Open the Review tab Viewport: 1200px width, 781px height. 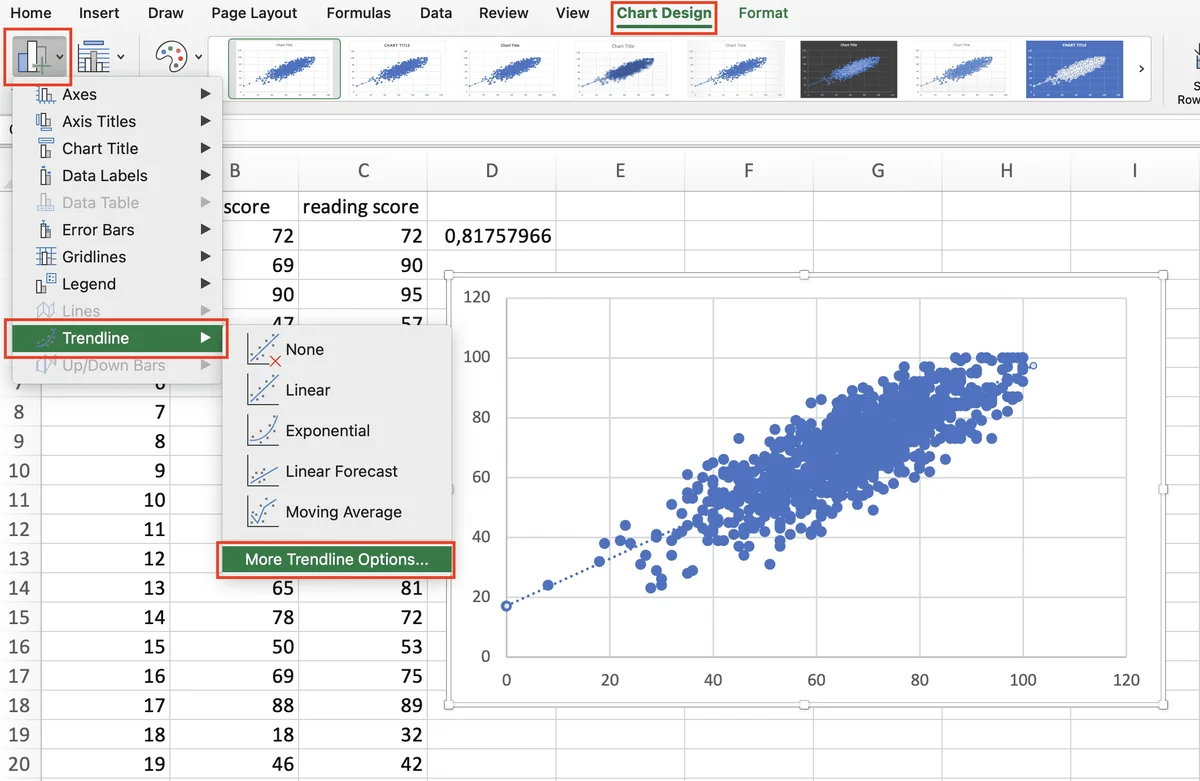[x=503, y=13]
